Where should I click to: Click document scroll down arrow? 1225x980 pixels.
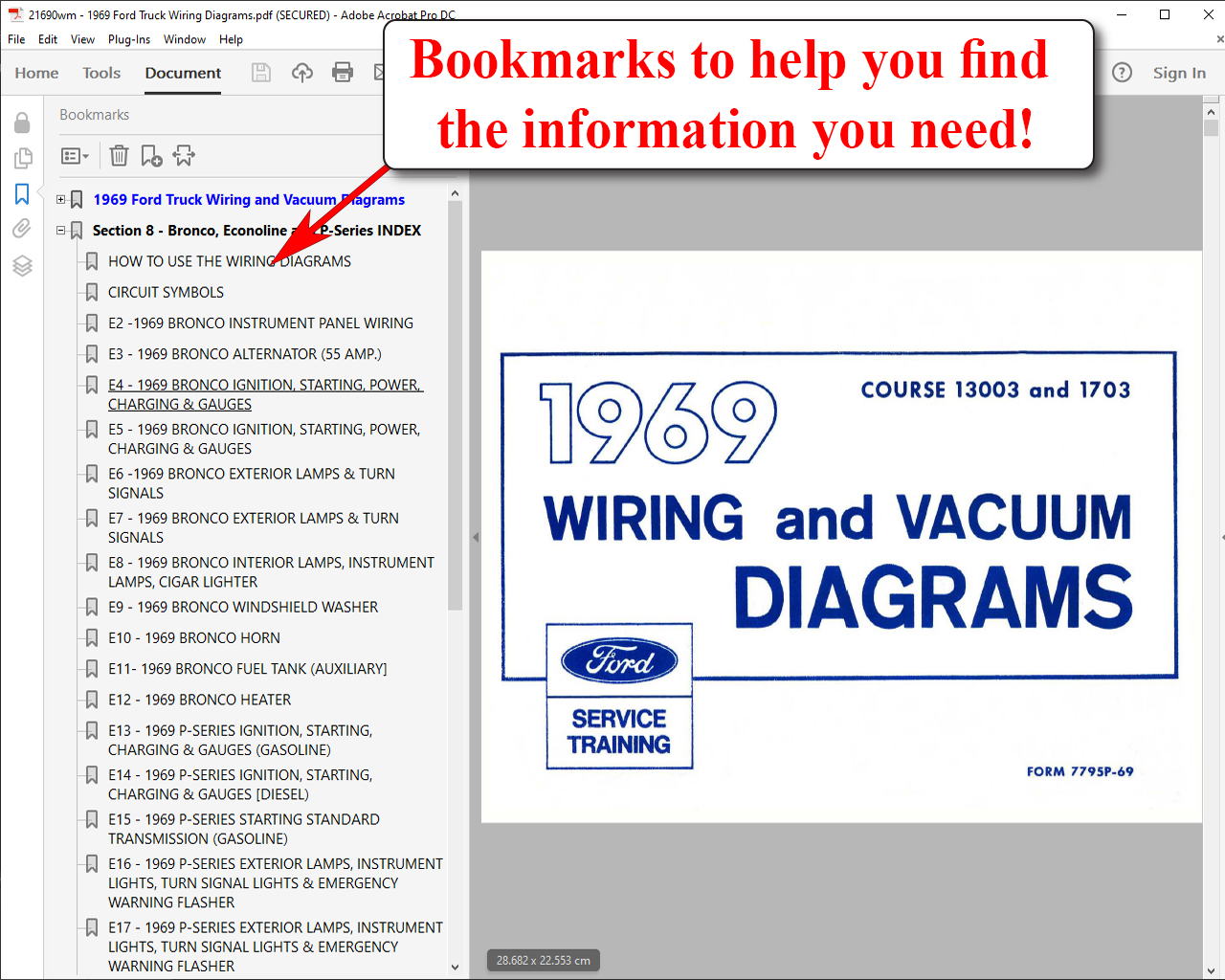1212,970
